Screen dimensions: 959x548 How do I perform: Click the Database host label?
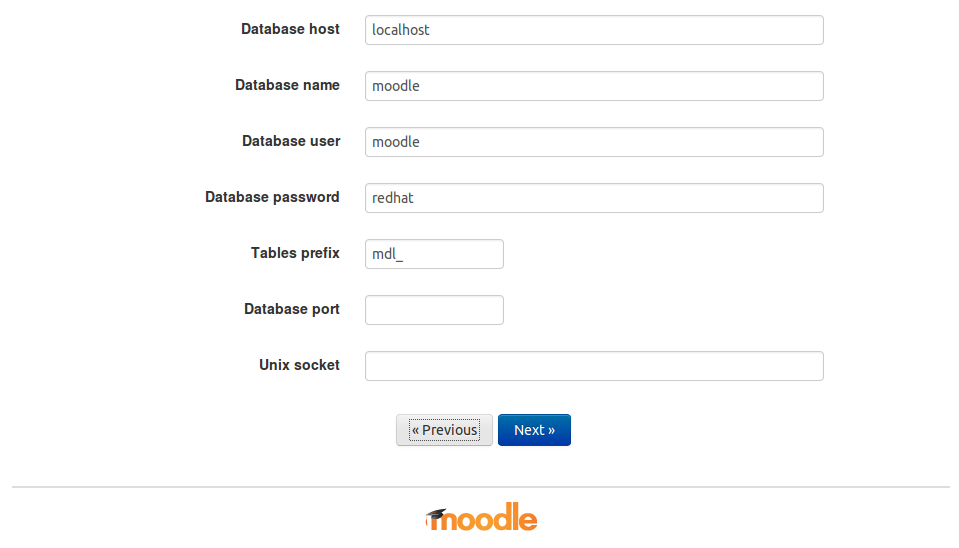(290, 29)
